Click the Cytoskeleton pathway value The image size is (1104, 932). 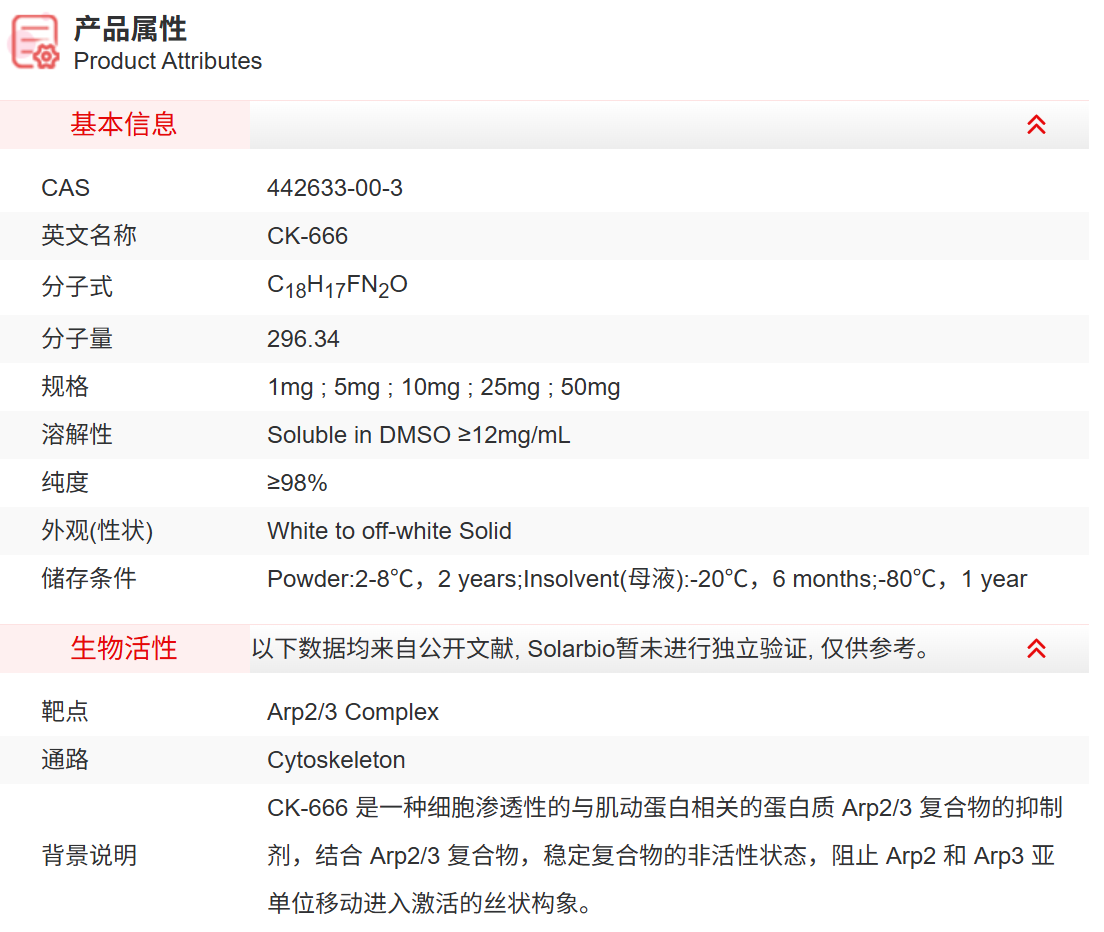[334, 760]
